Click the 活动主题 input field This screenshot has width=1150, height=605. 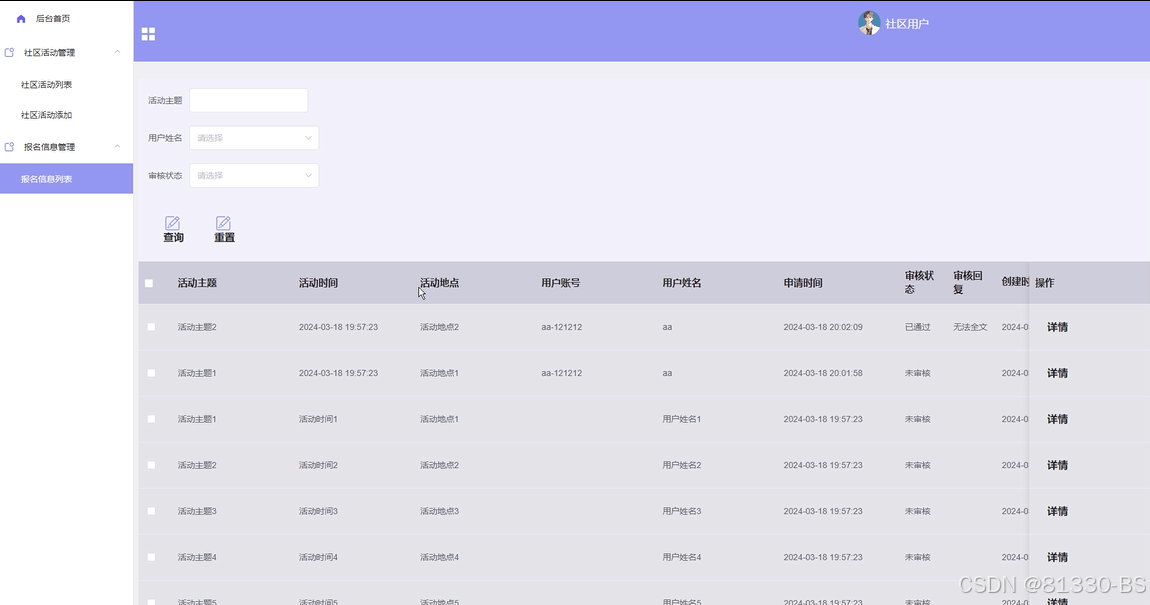pos(249,100)
